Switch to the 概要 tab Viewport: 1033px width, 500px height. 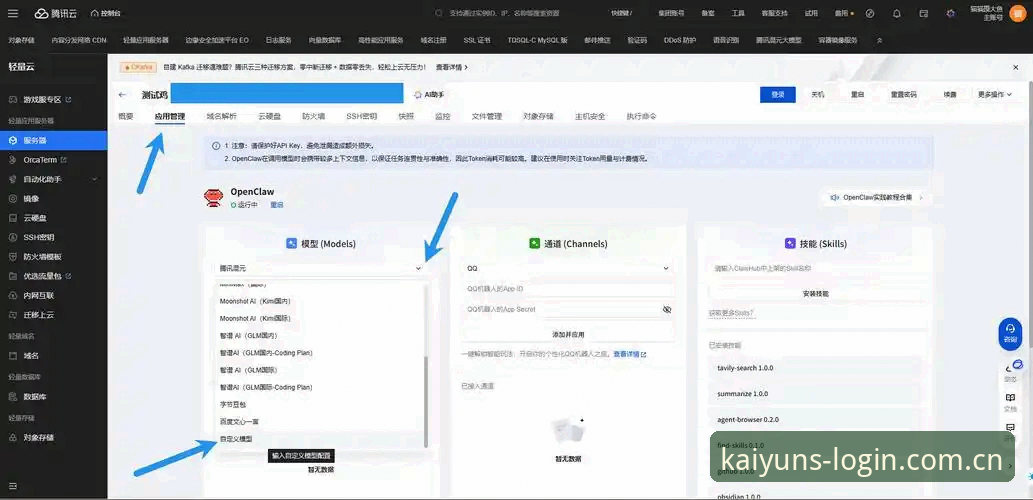(x=126, y=117)
